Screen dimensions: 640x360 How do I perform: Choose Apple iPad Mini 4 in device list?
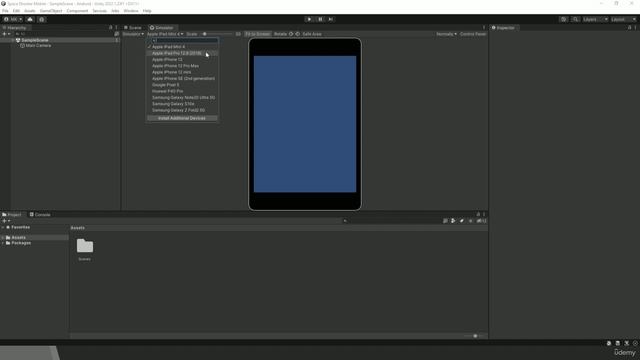182,47
